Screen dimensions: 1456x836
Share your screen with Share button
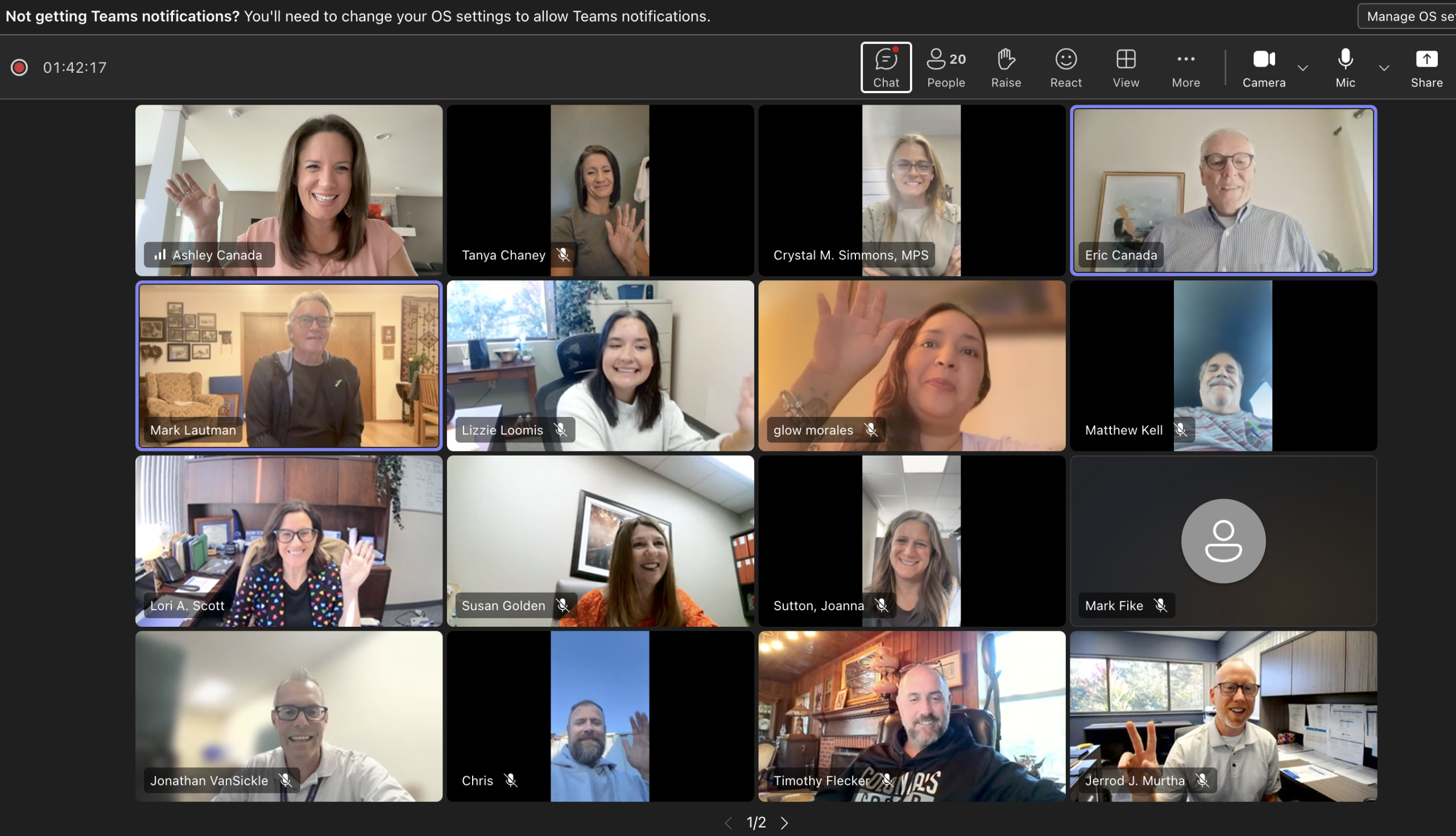(x=1426, y=67)
